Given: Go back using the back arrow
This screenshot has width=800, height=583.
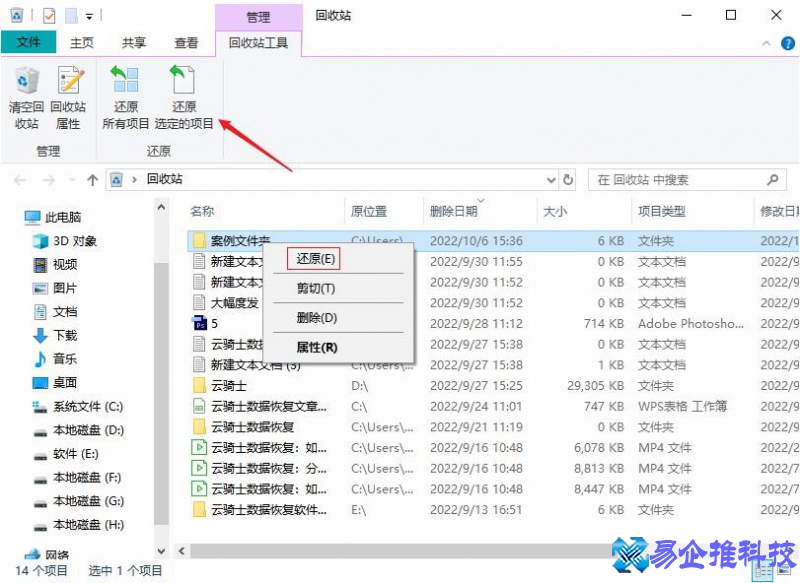Looking at the screenshot, I should [x=18, y=179].
